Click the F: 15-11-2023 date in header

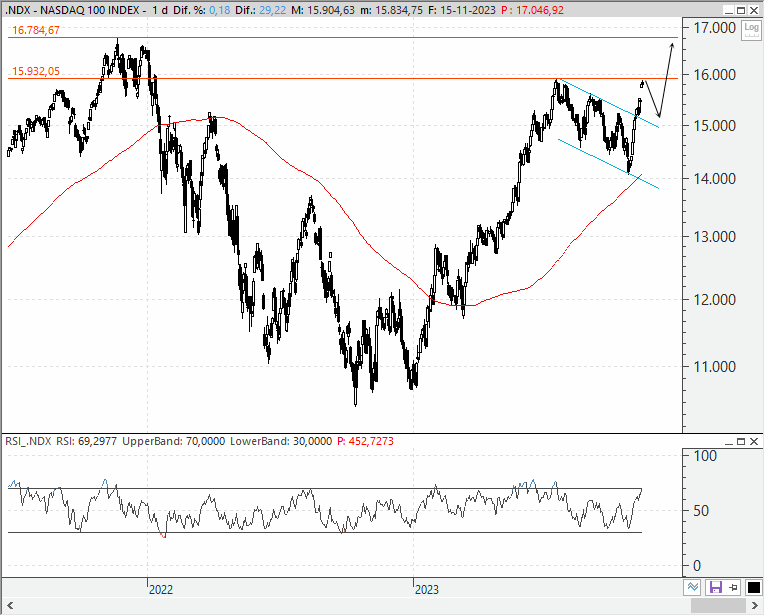[x=462, y=10]
